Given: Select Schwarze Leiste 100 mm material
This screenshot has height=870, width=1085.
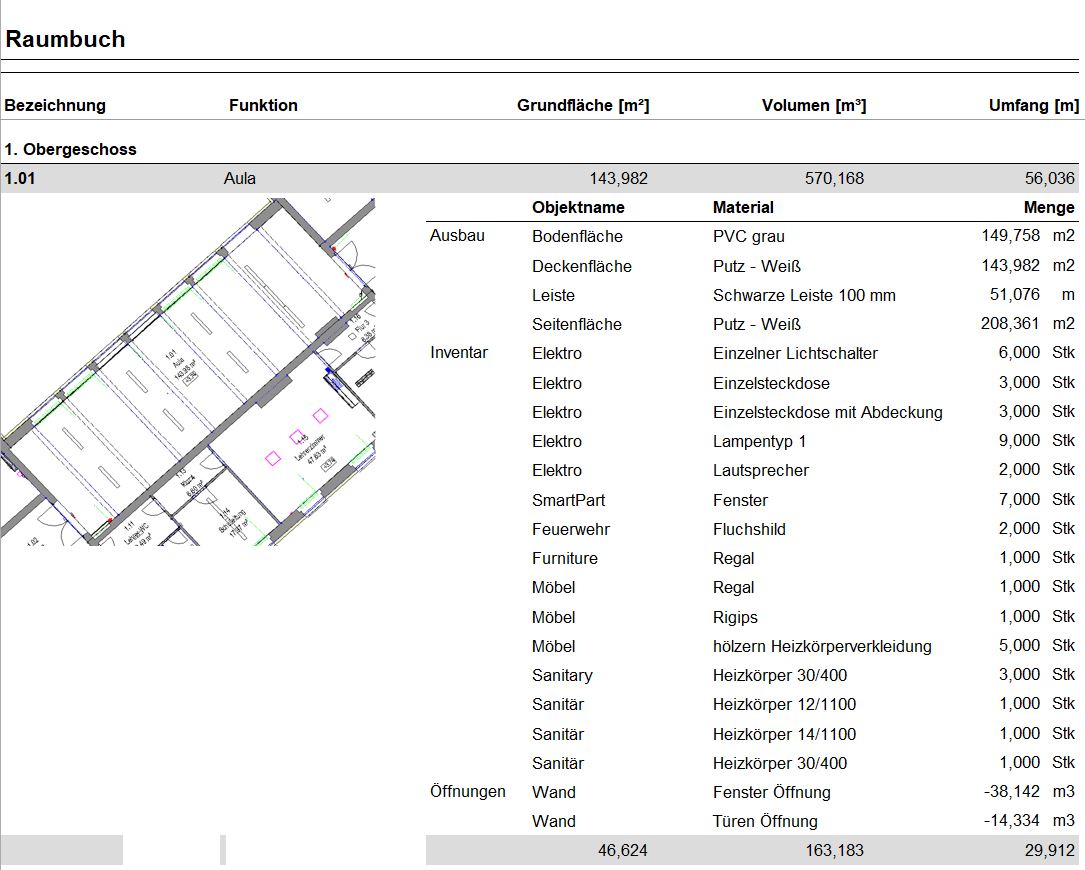Looking at the screenshot, I should point(804,296).
